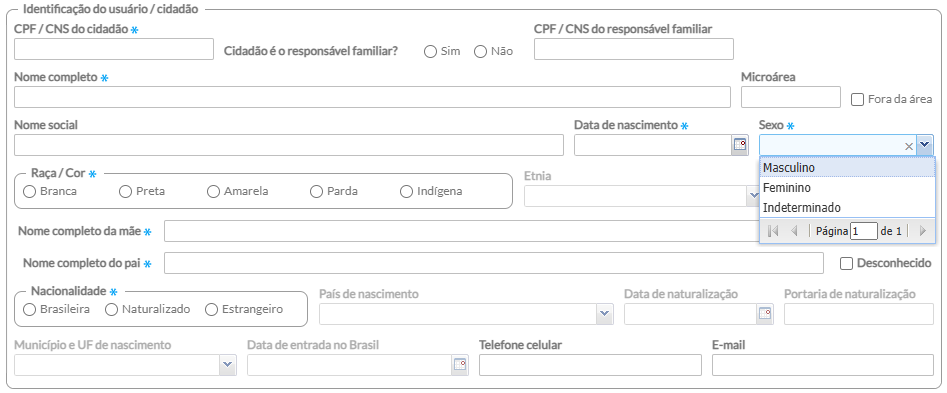Image resolution: width=947 pixels, height=393 pixels.
Task: Check the Fora da área checkbox
Action: [x=857, y=100]
